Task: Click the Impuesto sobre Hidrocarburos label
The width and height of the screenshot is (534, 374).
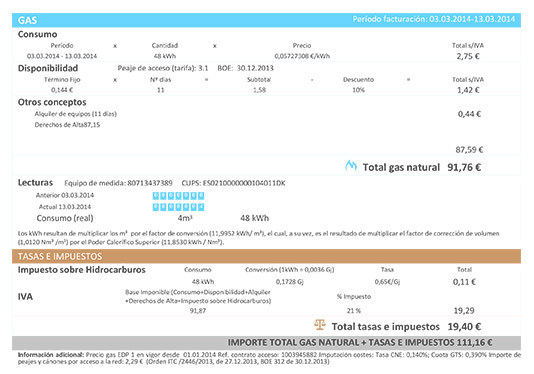Action: pos(82,270)
